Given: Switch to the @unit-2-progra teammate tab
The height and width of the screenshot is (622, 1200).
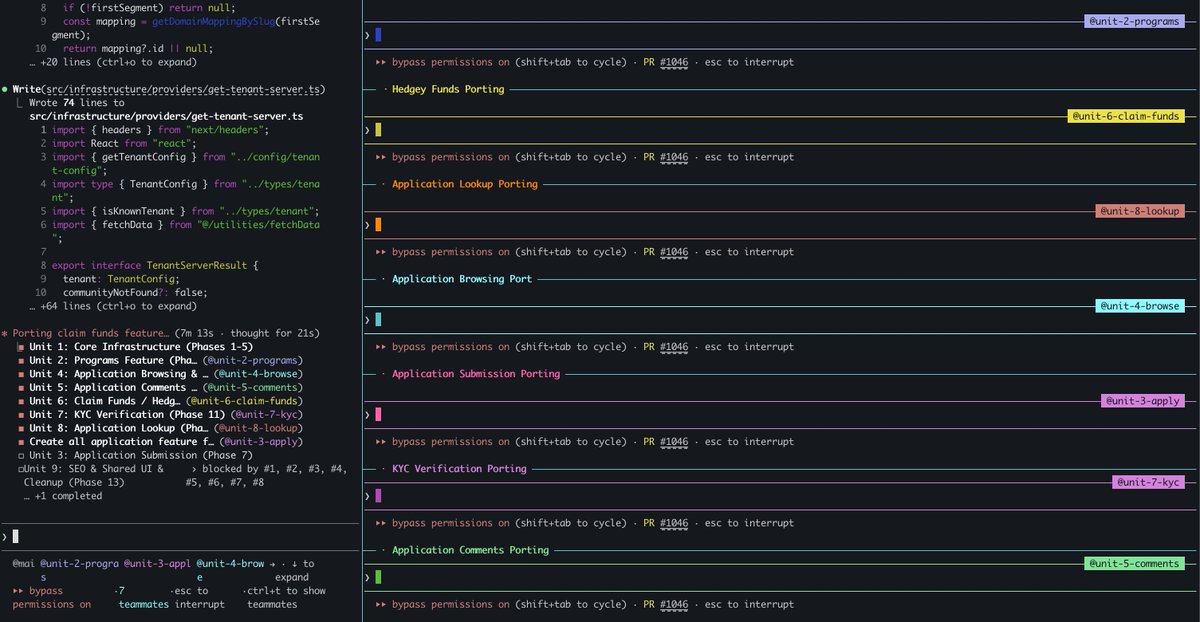Looking at the screenshot, I should point(79,564).
